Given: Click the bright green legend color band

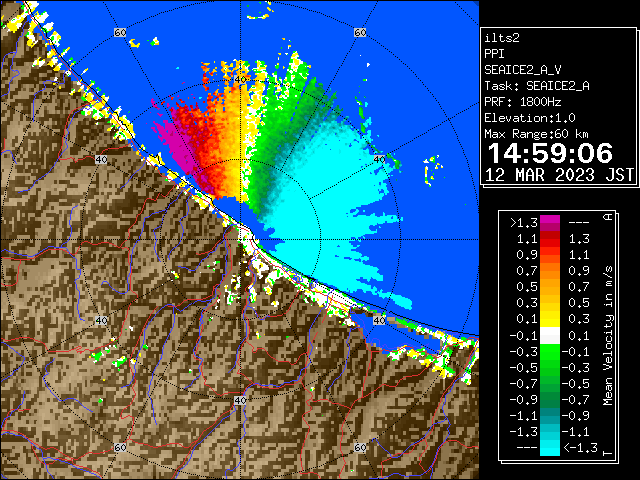Looking at the screenshot, I should coord(550,352).
